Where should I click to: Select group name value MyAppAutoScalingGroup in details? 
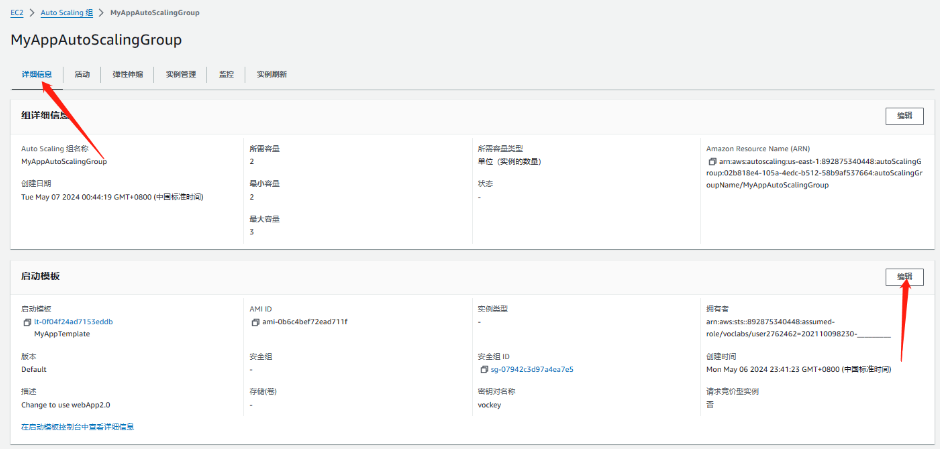pos(64,162)
